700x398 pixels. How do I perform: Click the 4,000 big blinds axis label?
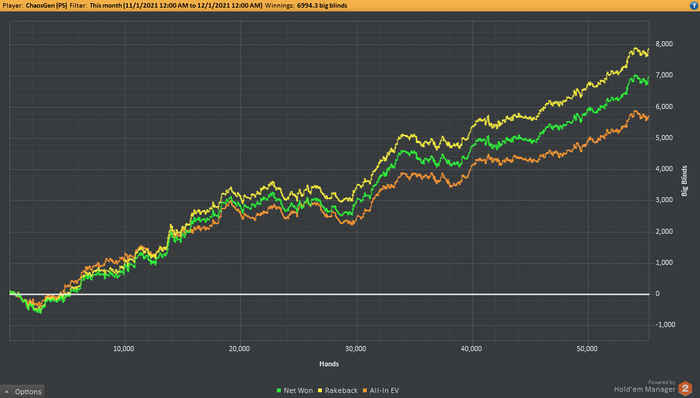tap(664, 169)
